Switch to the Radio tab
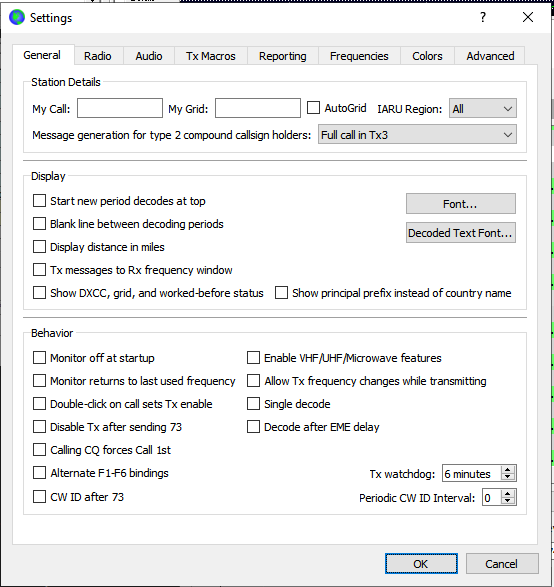 [98, 56]
